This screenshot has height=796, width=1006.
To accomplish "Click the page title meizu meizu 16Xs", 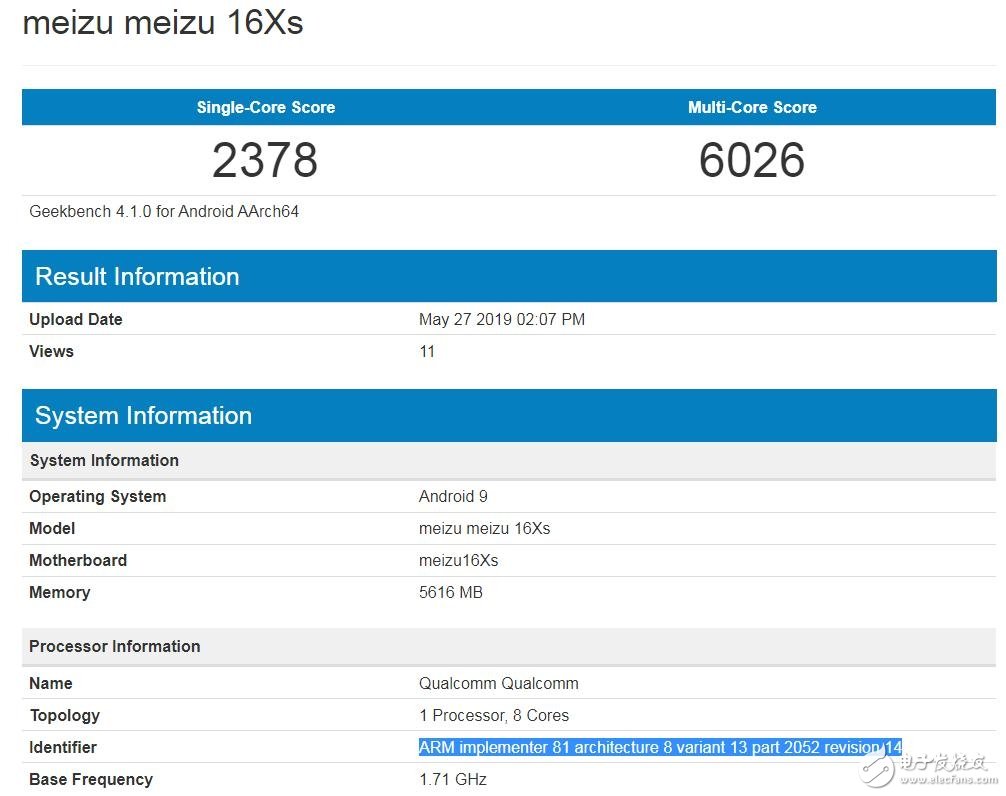I will 163,22.
